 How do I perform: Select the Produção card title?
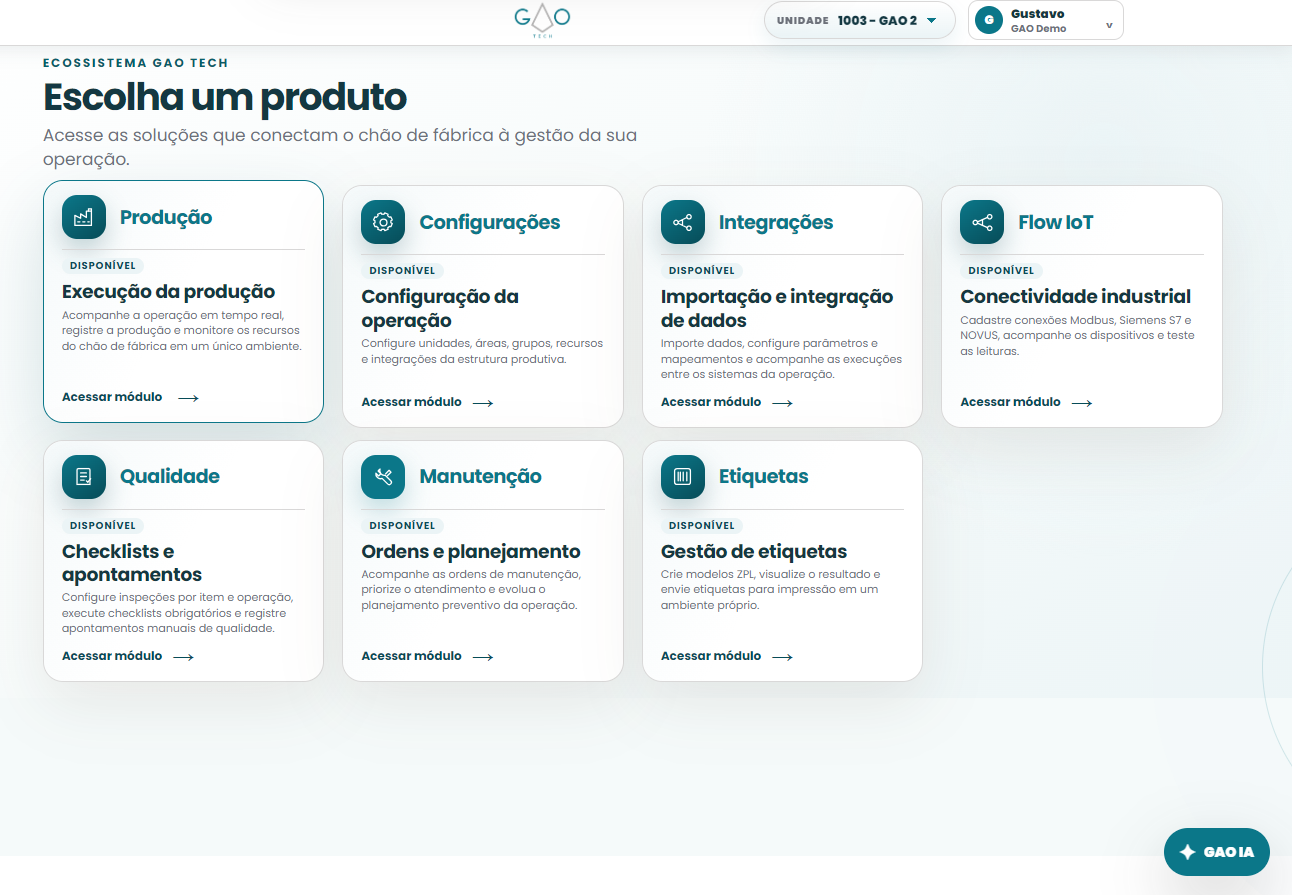pos(166,217)
